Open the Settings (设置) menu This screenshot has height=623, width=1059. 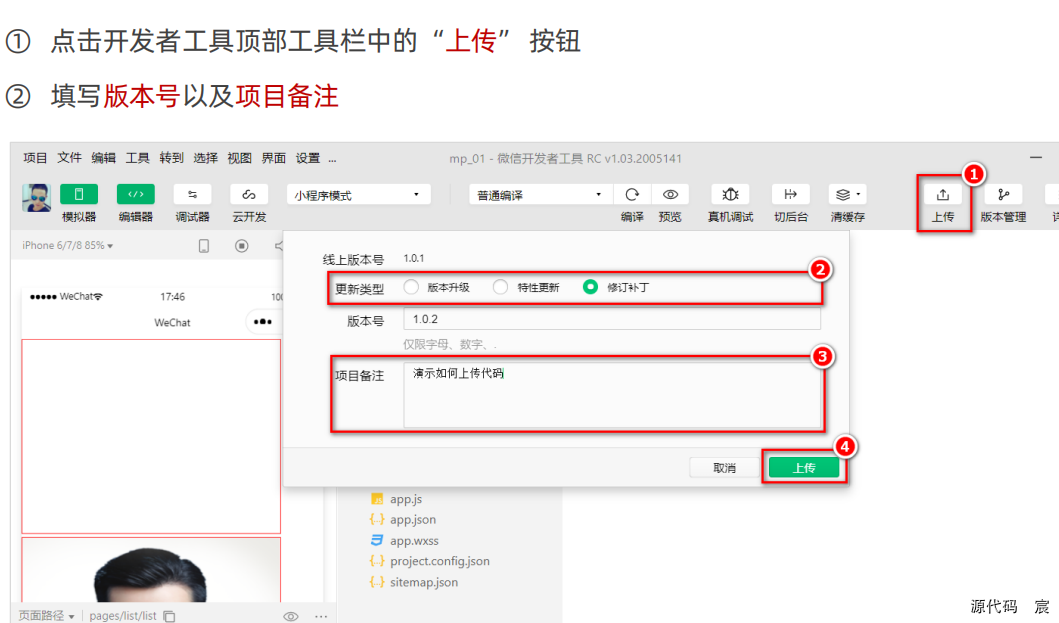click(x=308, y=158)
